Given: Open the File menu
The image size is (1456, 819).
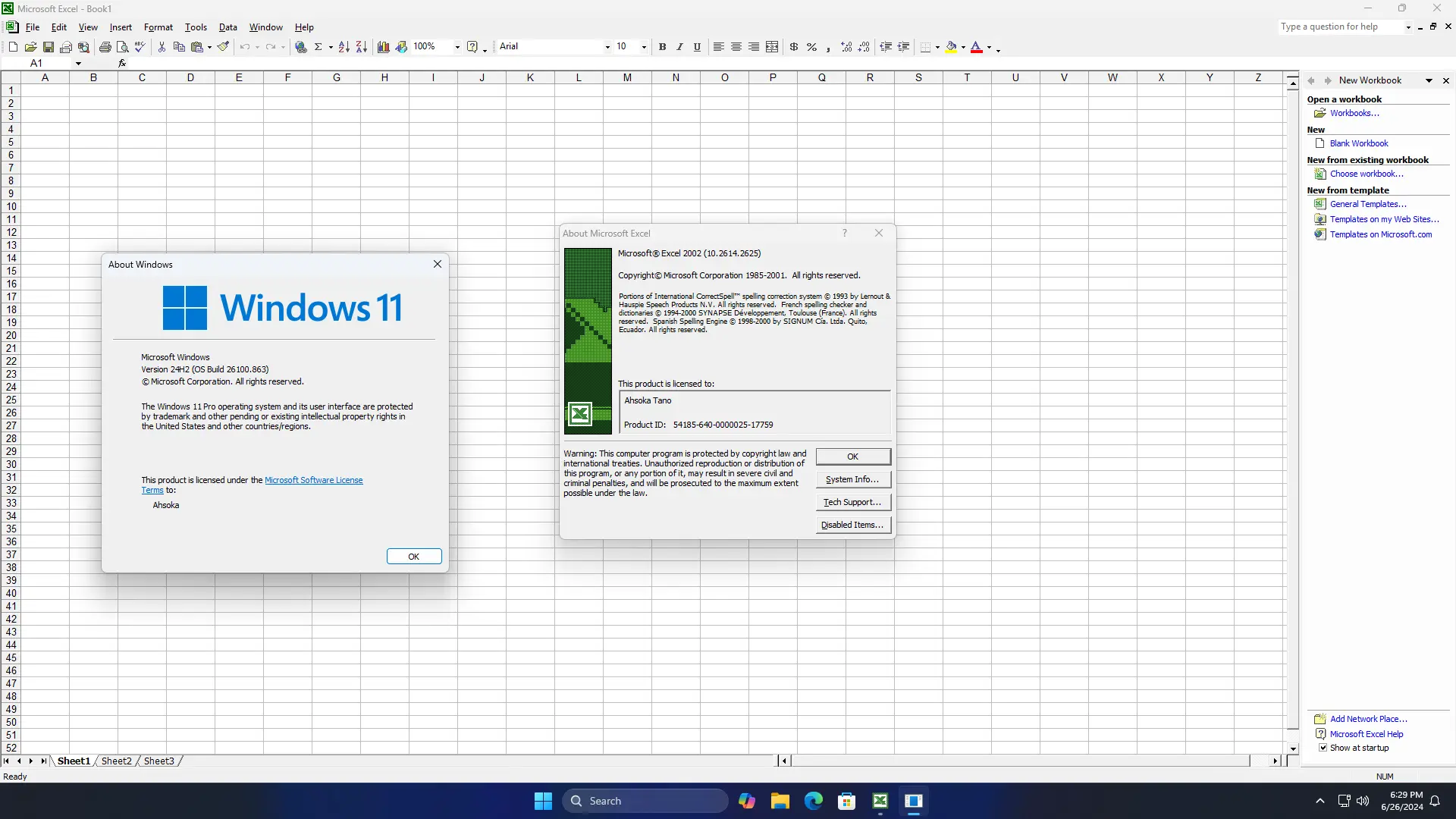Looking at the screenshot, I should coord(33,27).
